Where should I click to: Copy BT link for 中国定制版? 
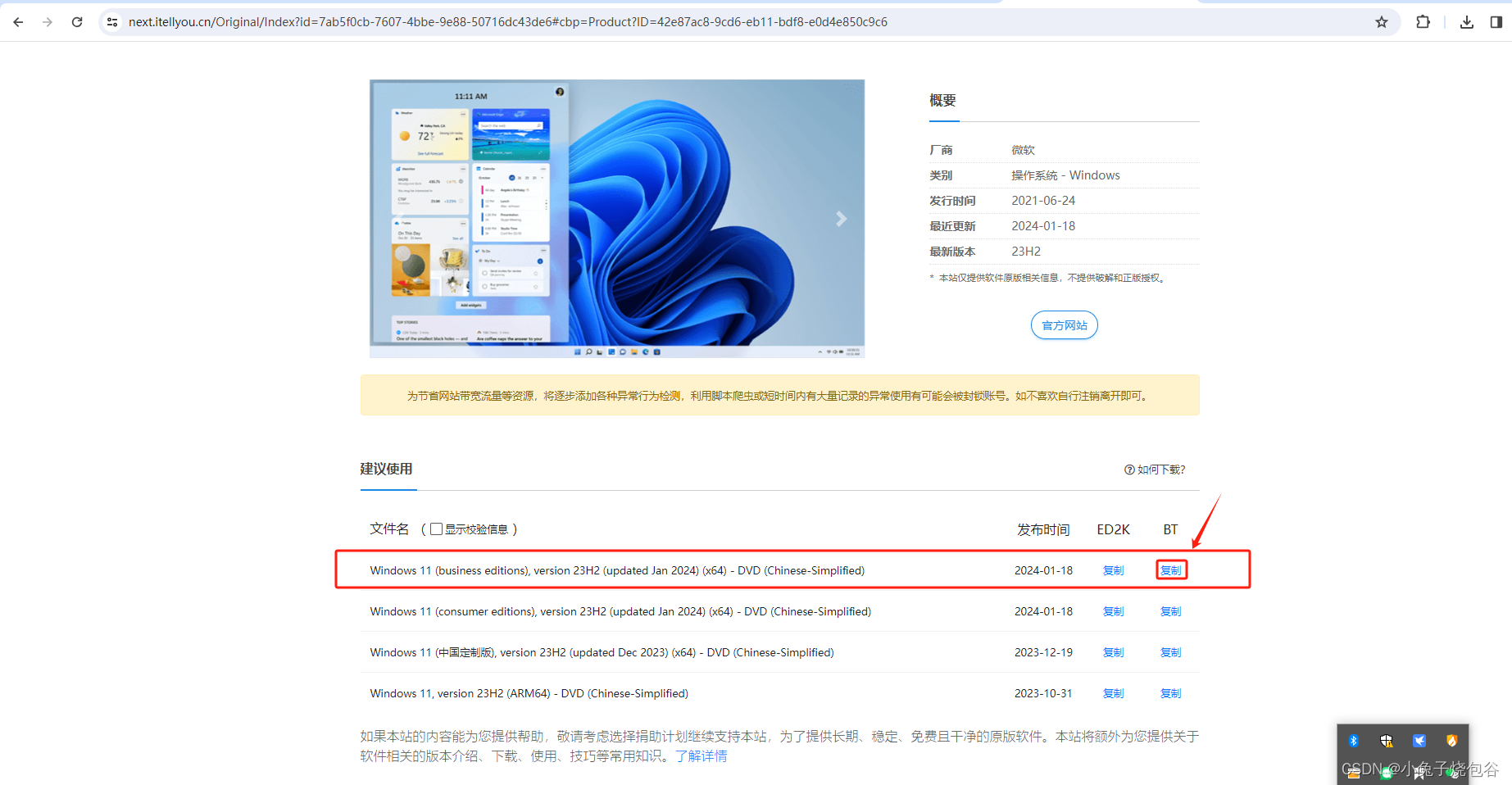point(1171,652)
